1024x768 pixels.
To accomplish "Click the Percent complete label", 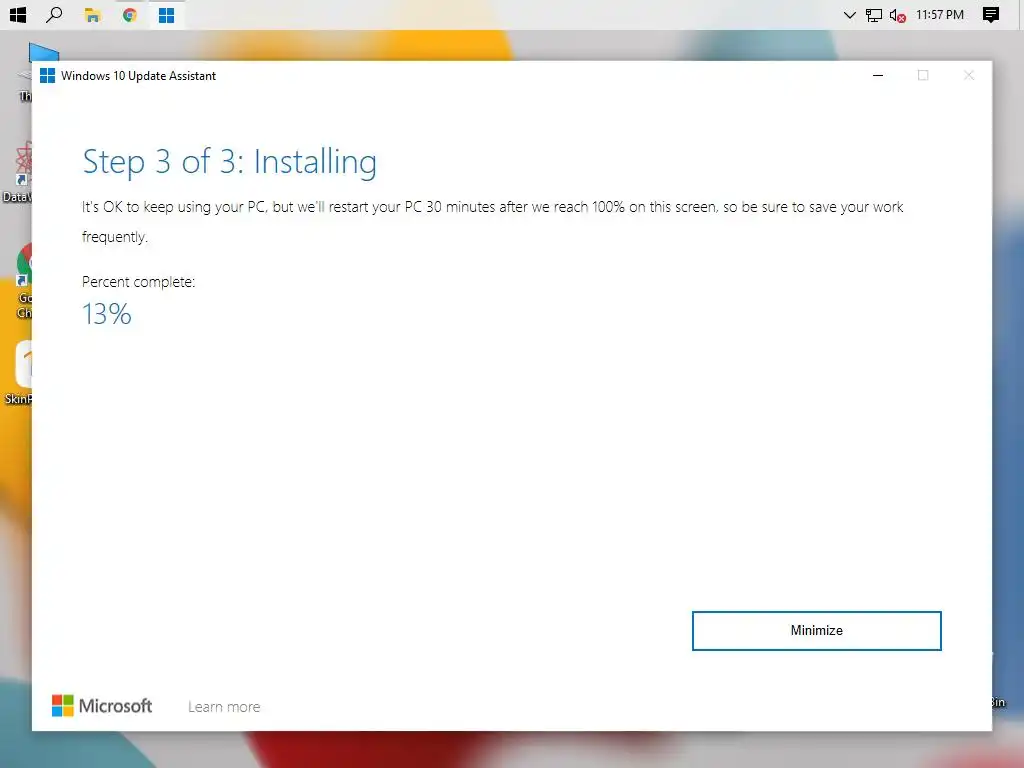I will [138, 282].
